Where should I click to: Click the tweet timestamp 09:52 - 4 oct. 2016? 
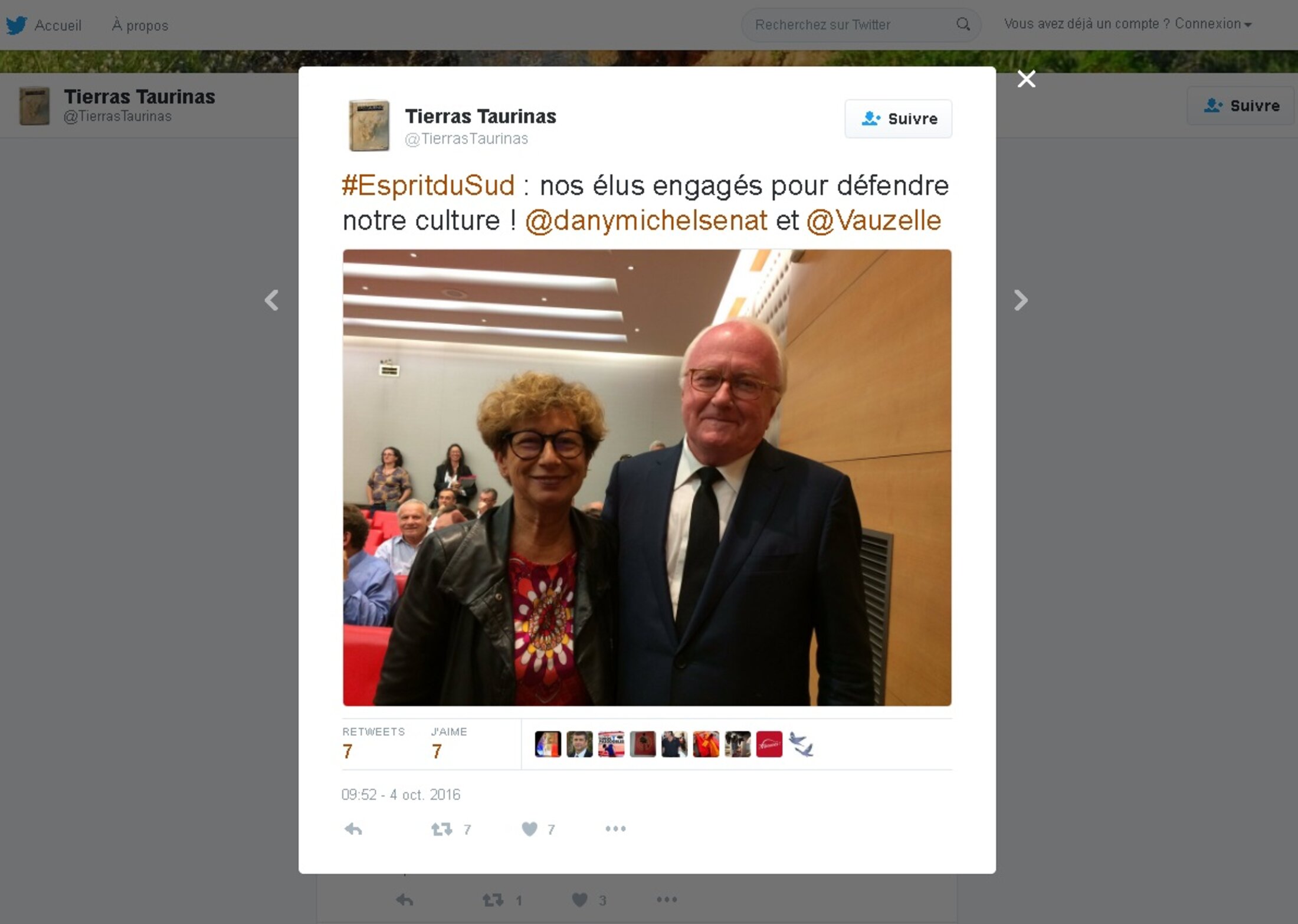coord(401,795)
